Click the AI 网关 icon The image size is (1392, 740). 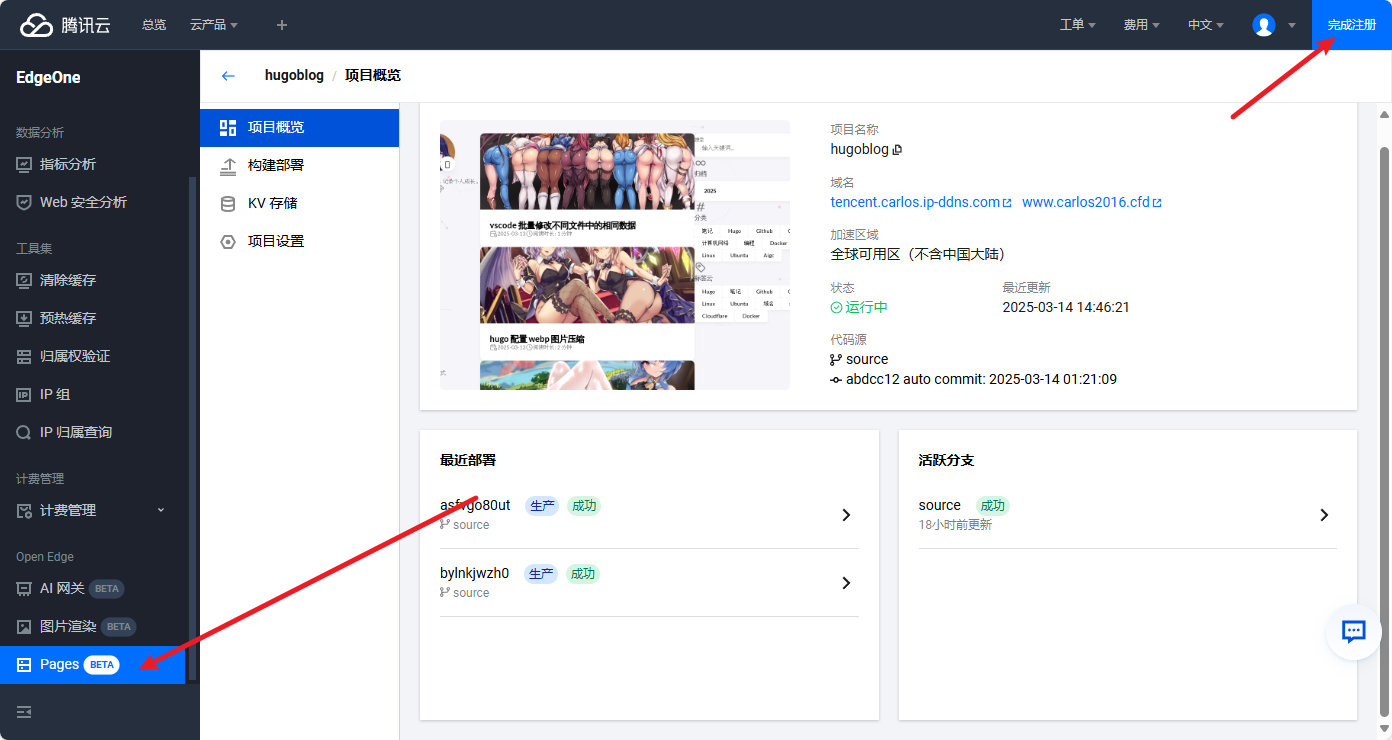[x=24, y=588]
